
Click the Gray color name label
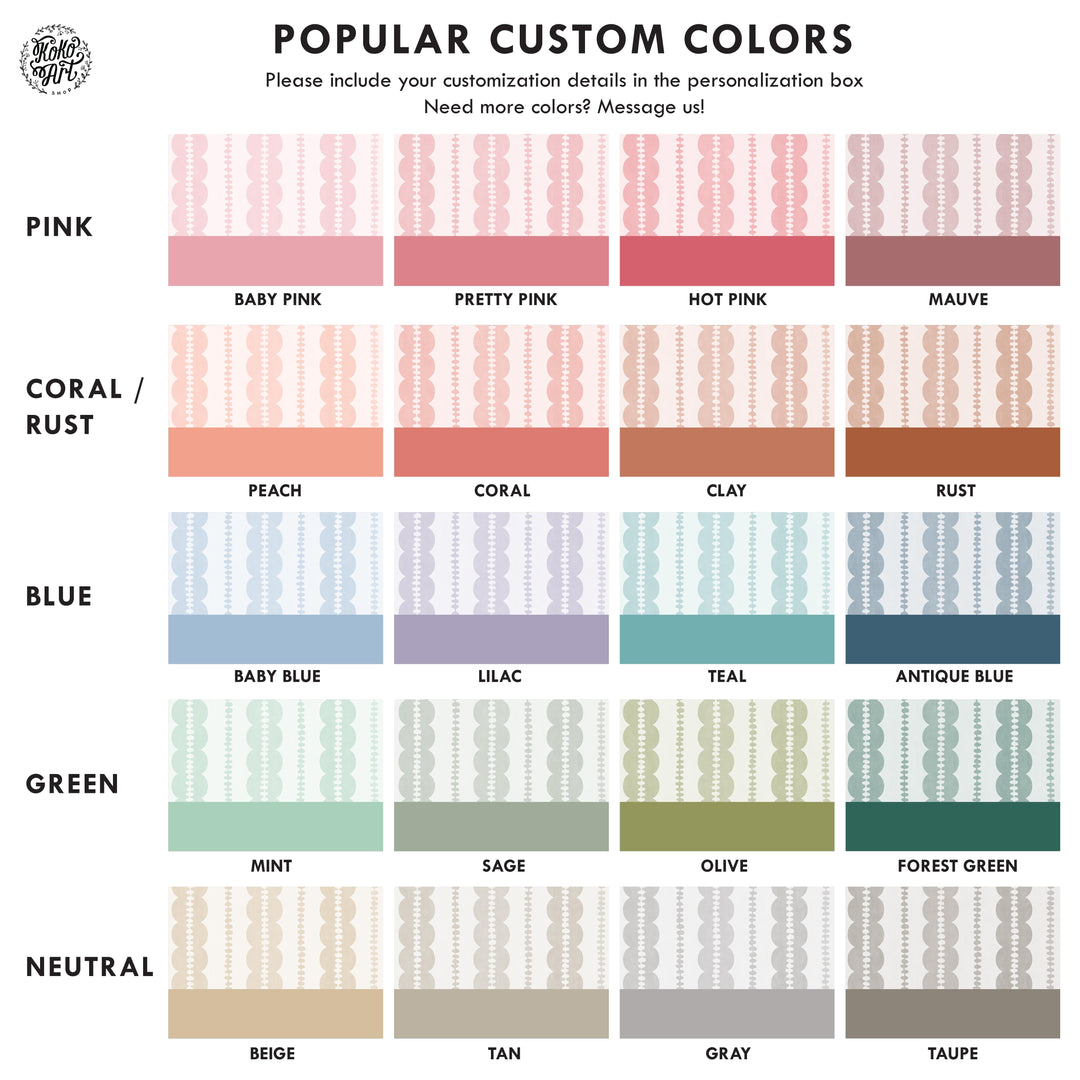point(727,1053)
